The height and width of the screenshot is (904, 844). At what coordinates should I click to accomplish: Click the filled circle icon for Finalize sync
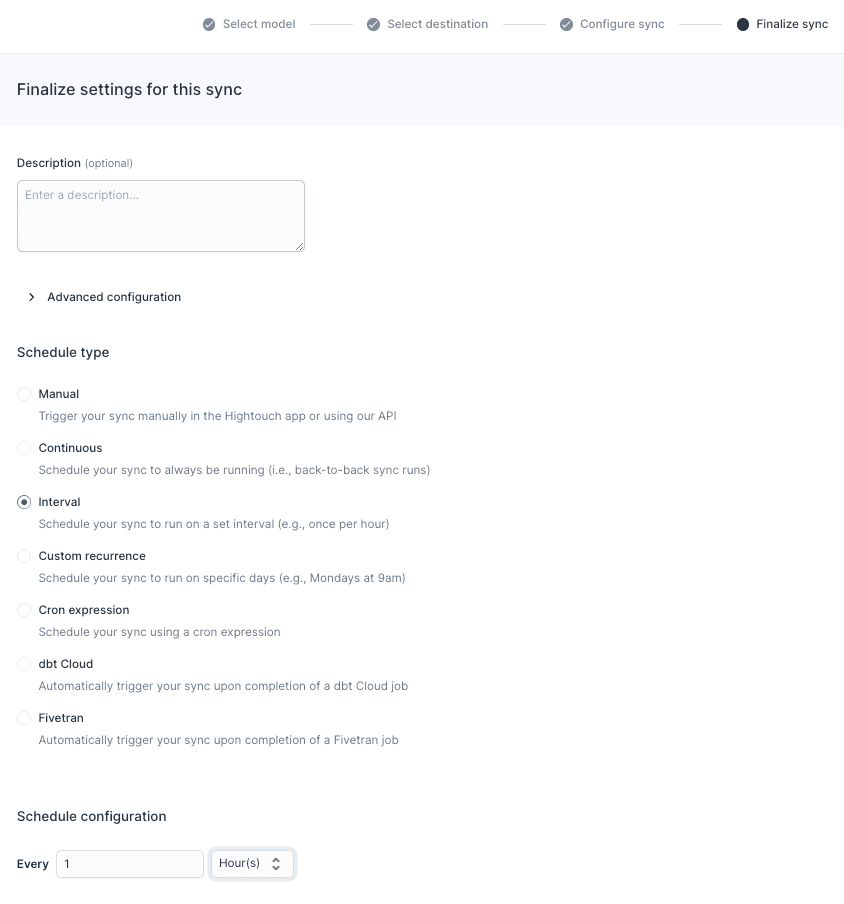click(742, 24)
